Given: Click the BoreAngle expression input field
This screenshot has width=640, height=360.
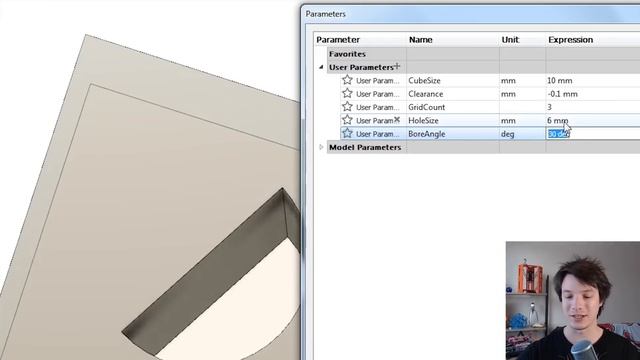Looking at the screenshot, I should coord(593,134).
